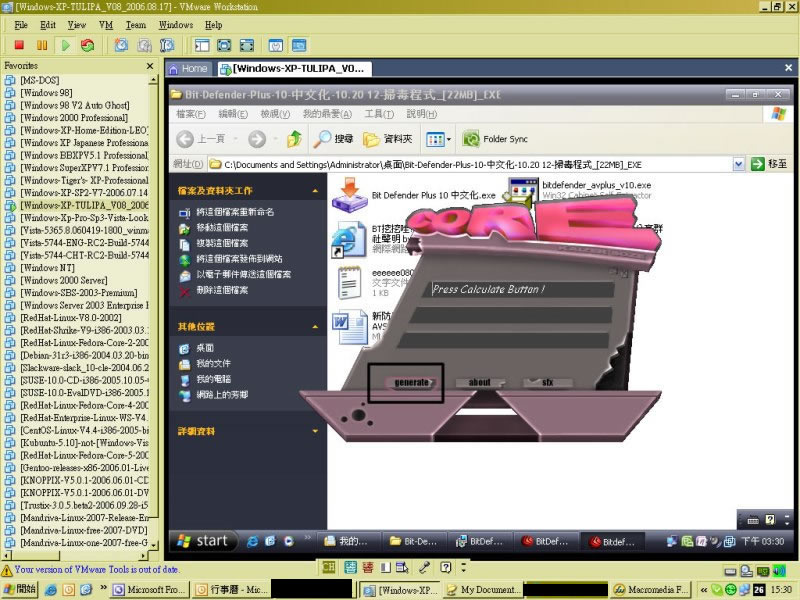
Task: Click the Favorites list vertical scrollbar up arrow
Action: [153, 80]
